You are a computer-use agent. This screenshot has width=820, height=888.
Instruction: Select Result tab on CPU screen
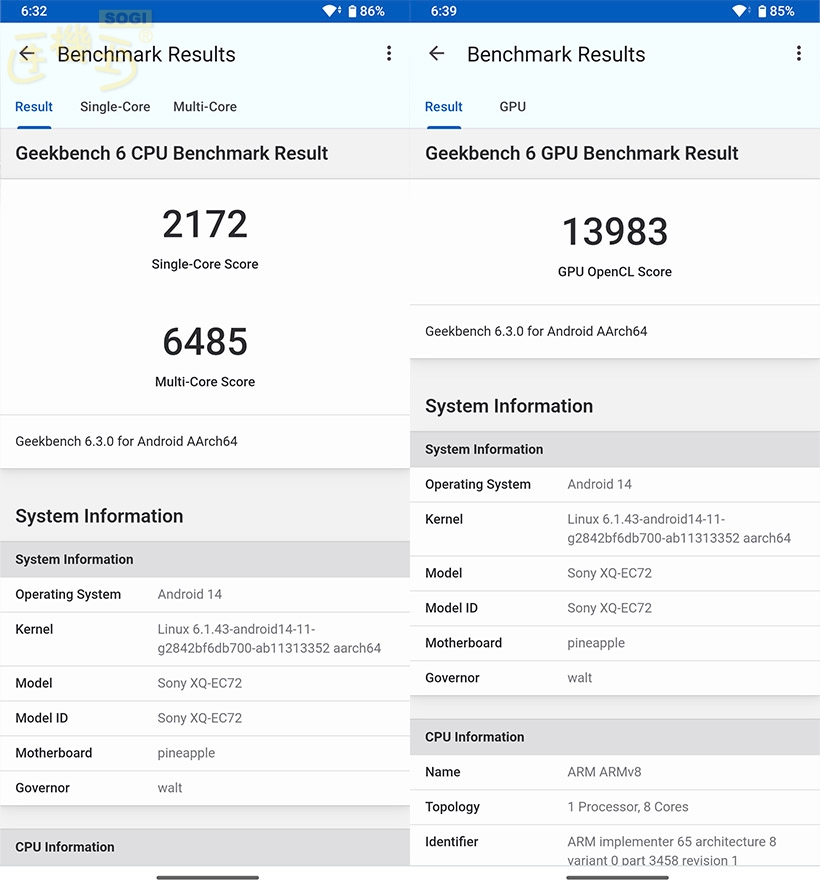click(x=34, y=106)
